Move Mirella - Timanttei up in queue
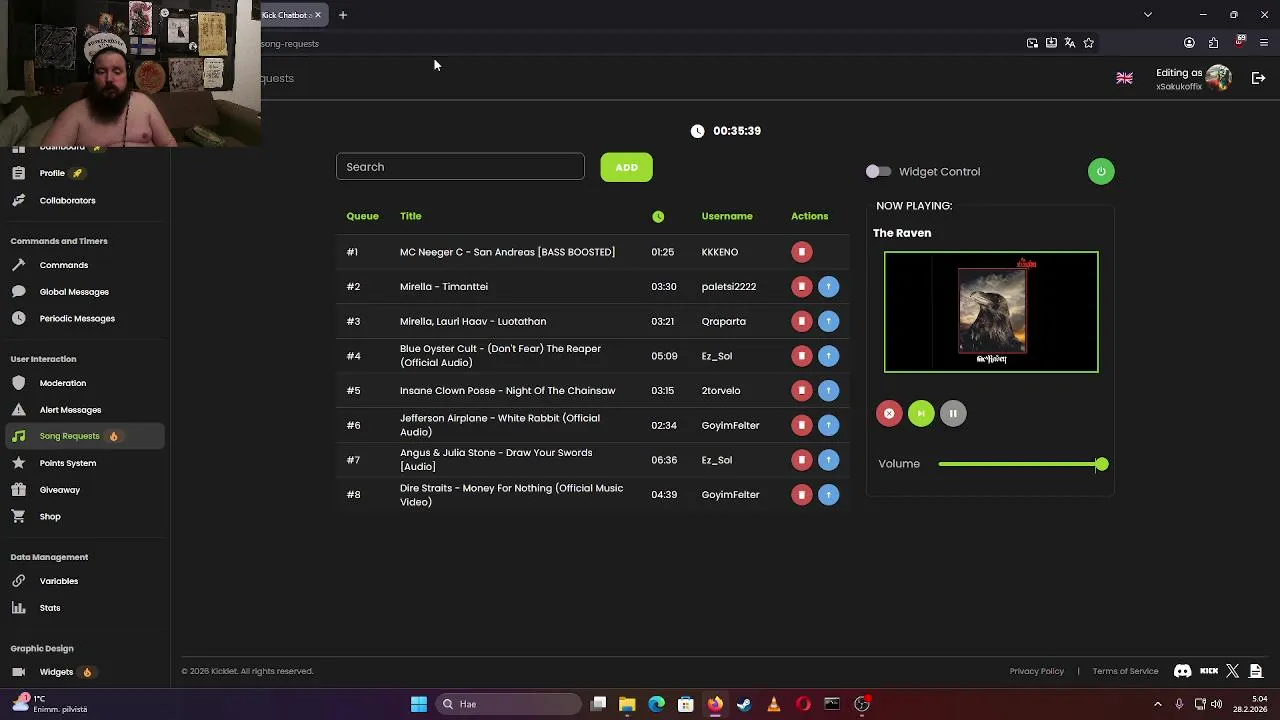The width and height of the screenshot is (1280, 720). point(828,287)
